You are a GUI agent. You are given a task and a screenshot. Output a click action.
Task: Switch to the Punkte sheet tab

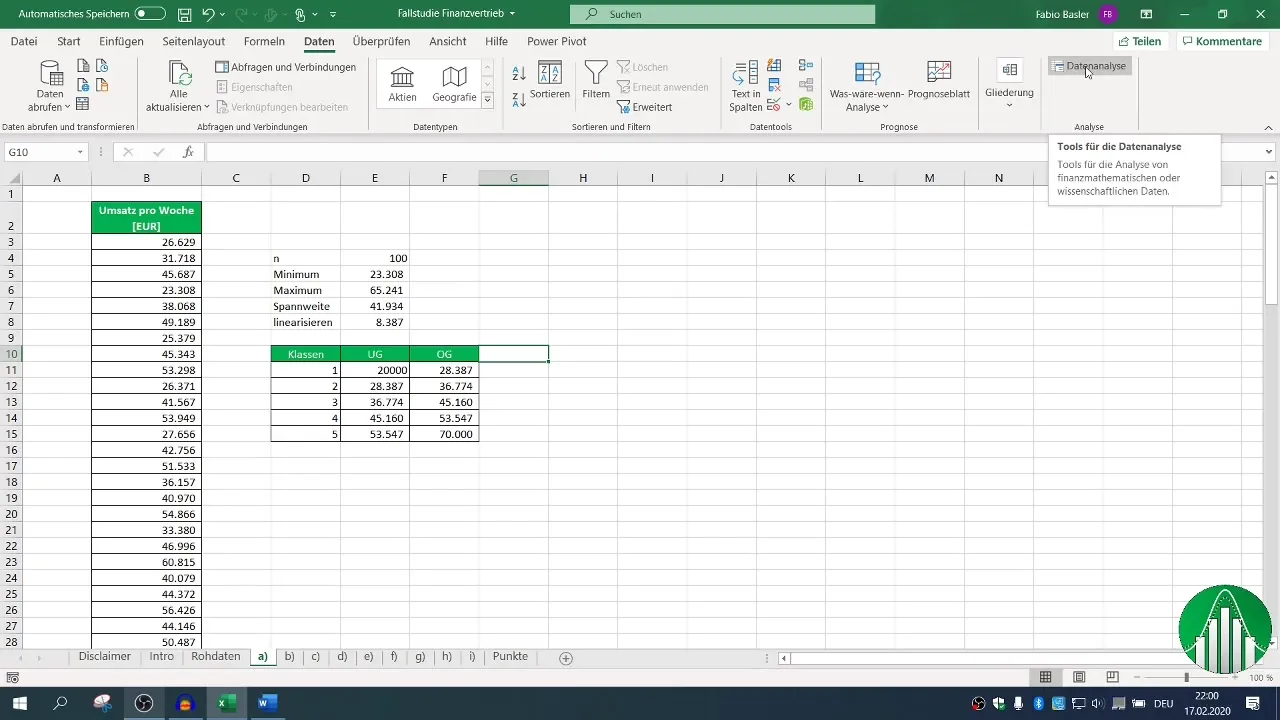click(510, 657)
